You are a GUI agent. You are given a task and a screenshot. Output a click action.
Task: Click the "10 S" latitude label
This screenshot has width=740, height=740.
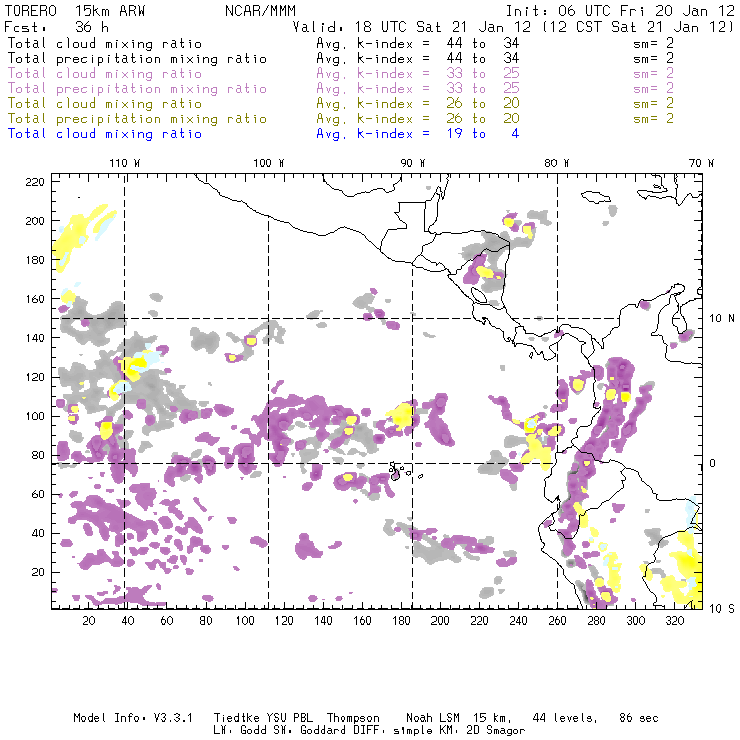pos(722,609)
